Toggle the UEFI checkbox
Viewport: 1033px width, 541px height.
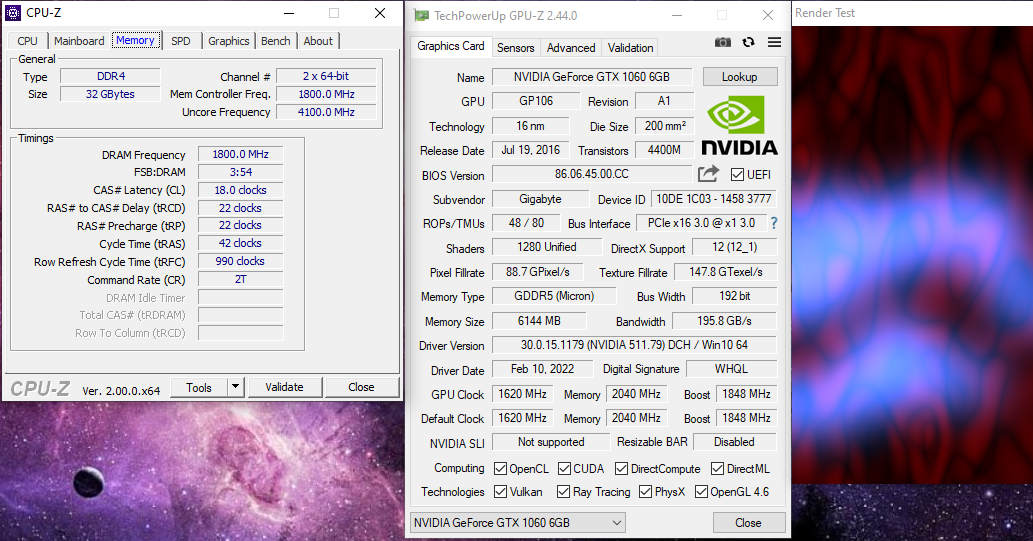pos(737,175)
